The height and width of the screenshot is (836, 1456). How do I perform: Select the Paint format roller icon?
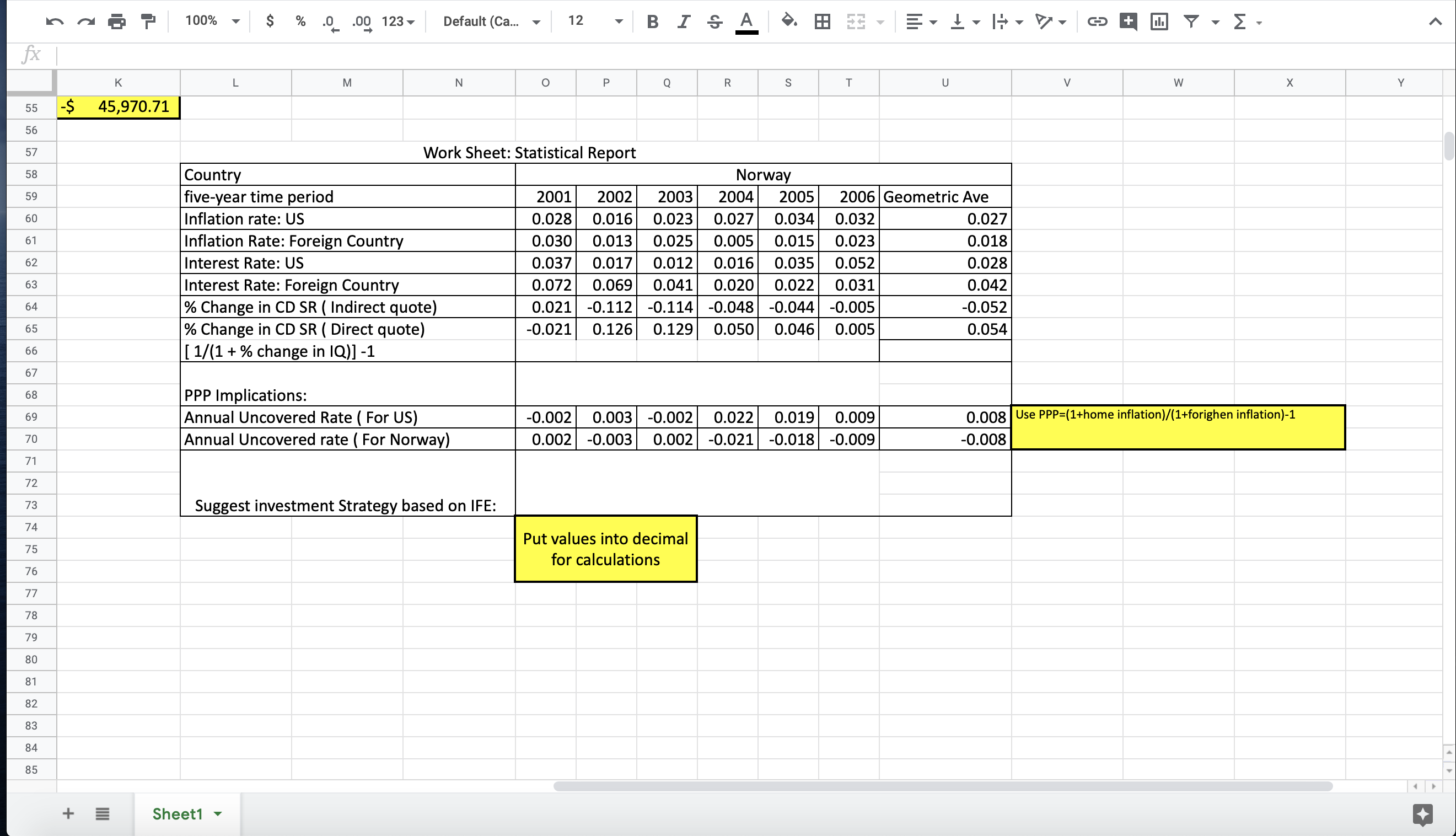[x=148, y=22]
